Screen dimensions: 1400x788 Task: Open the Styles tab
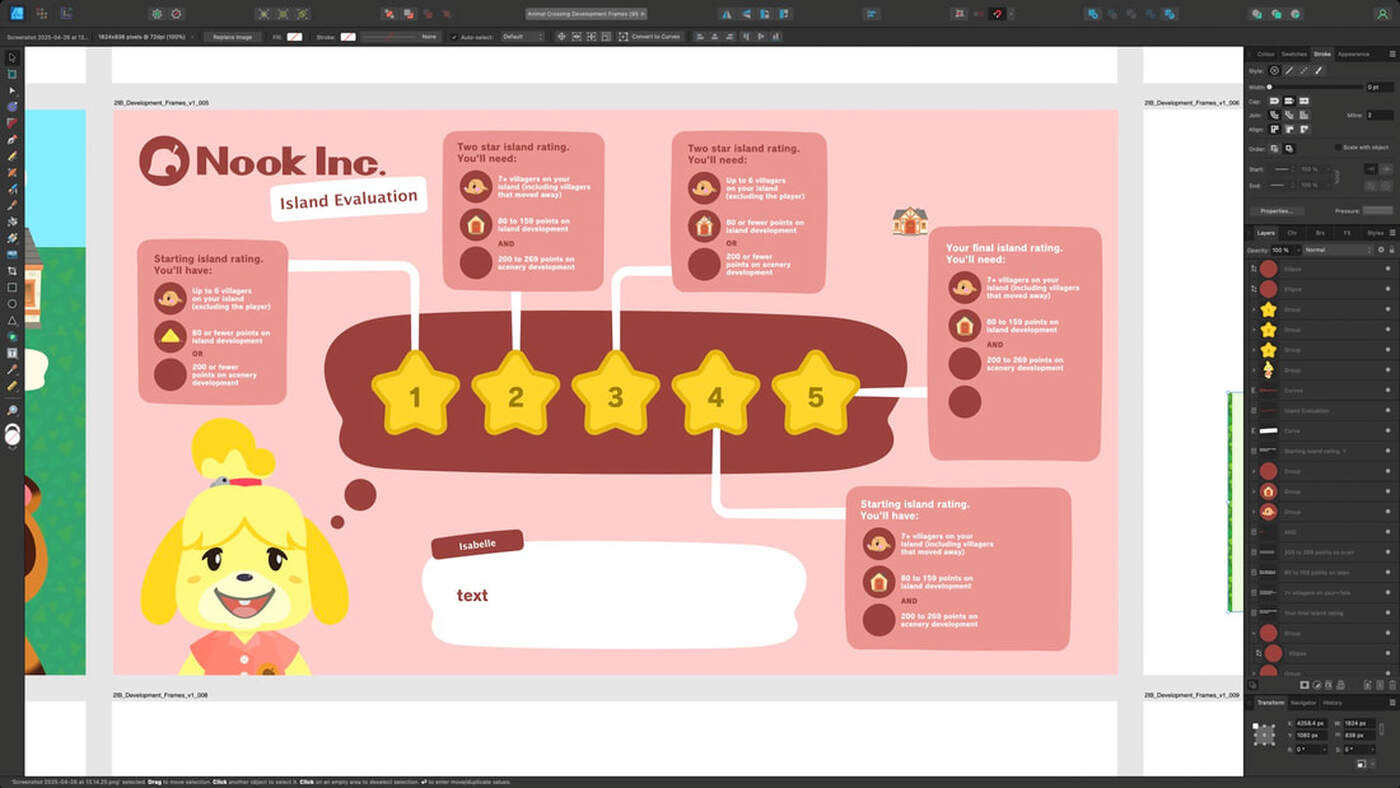pos(1375,233)
